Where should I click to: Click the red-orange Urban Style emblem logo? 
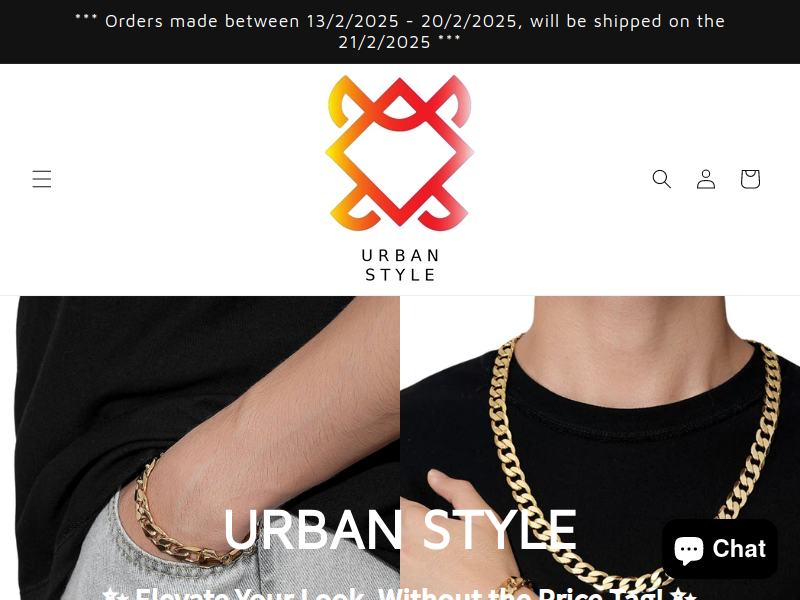(x=399, y=153)
